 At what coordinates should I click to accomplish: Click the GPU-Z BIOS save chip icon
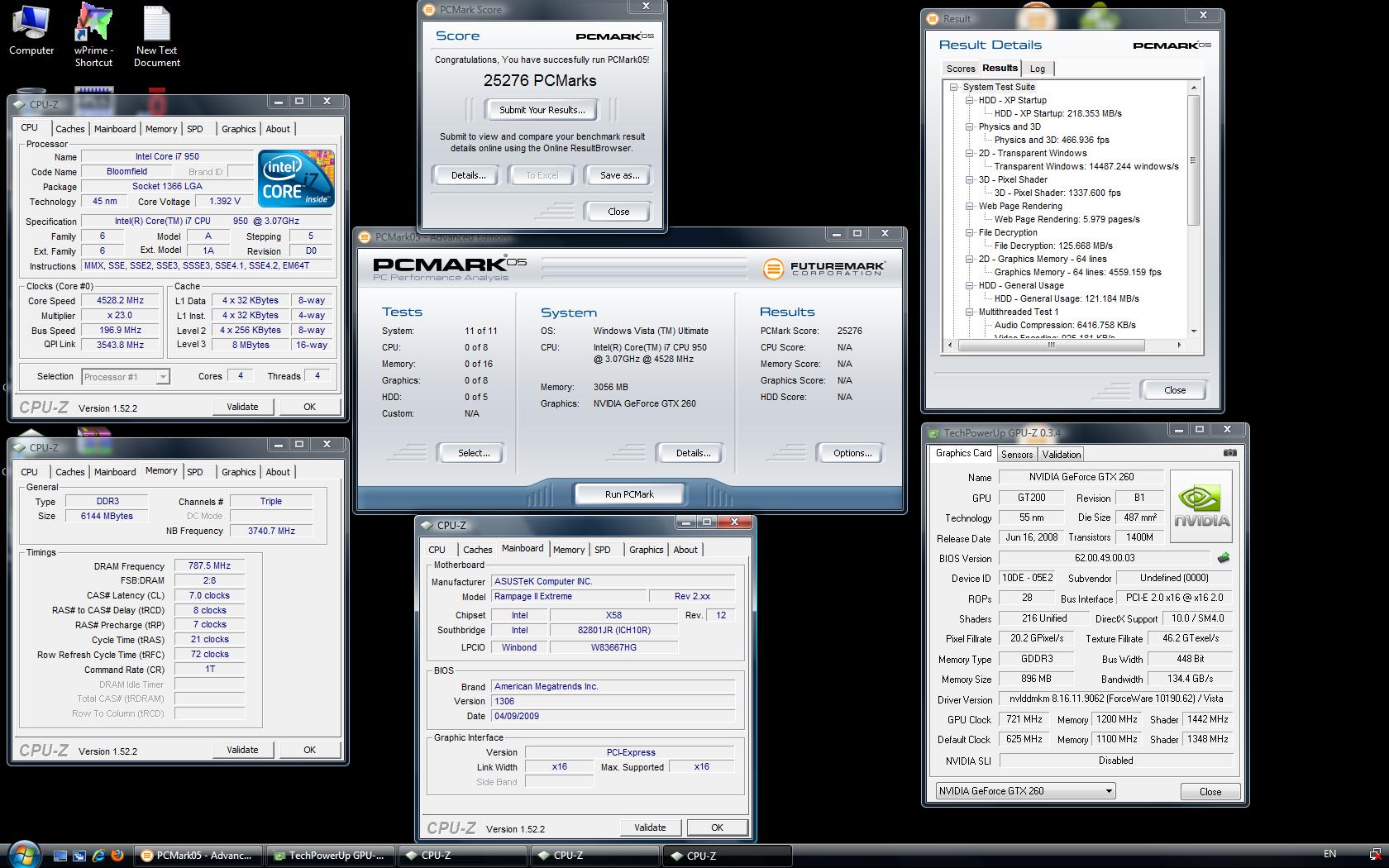pyautogui.click(x=1224, y=558)
